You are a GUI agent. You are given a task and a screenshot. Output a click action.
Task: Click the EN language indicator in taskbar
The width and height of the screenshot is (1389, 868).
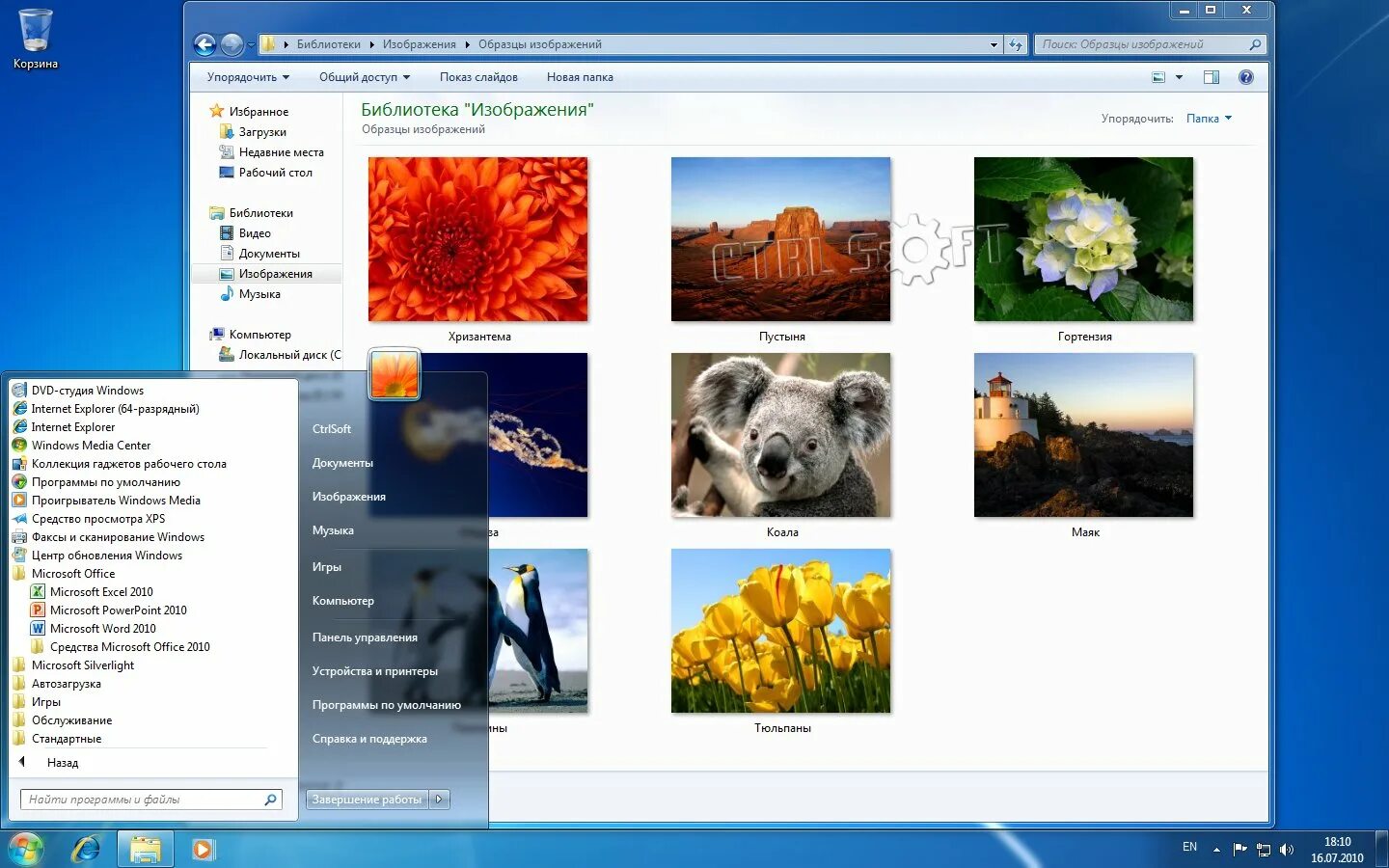pos(1189,847)
